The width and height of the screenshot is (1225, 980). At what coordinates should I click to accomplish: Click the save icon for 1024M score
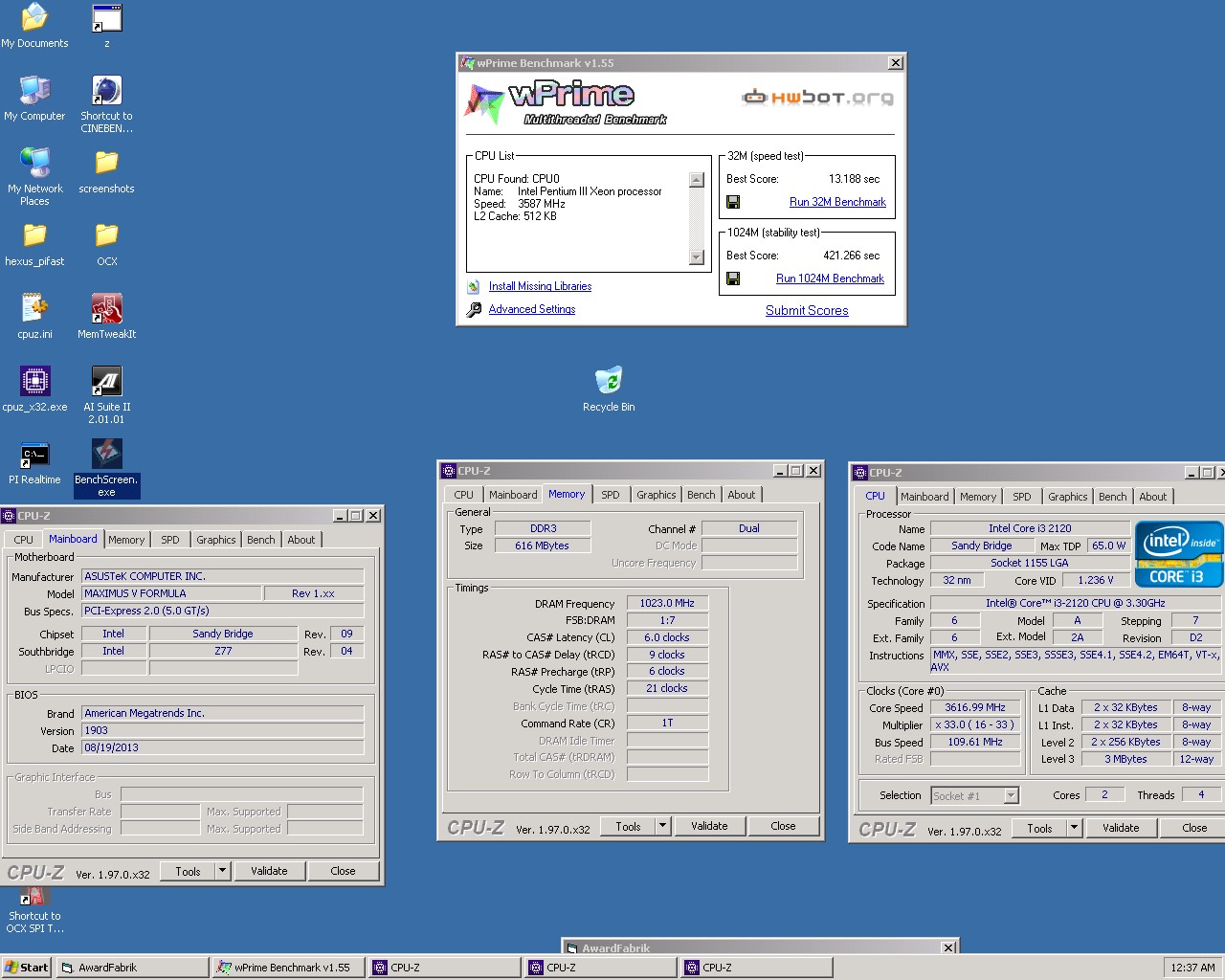(733, 278)
